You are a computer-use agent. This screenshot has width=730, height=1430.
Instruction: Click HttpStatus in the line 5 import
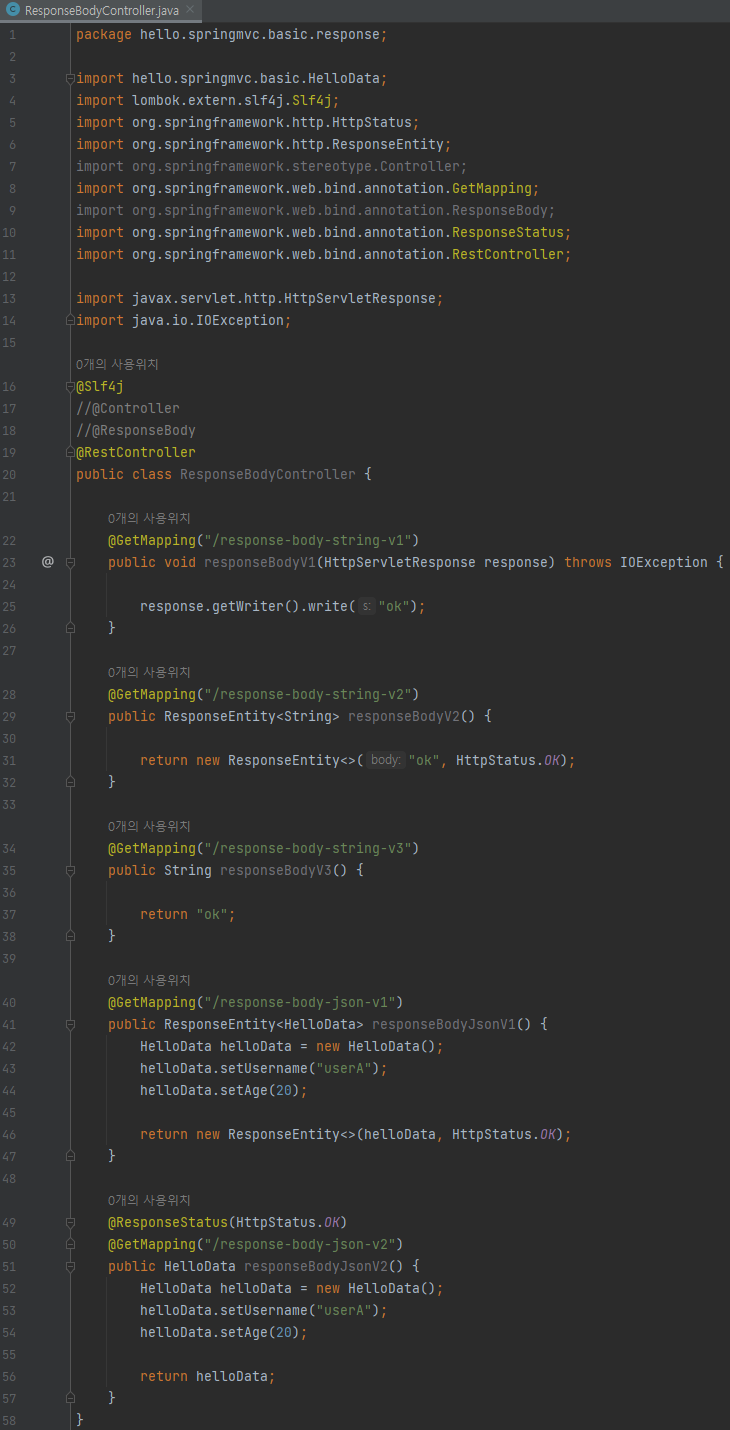[x=372, y=122]
